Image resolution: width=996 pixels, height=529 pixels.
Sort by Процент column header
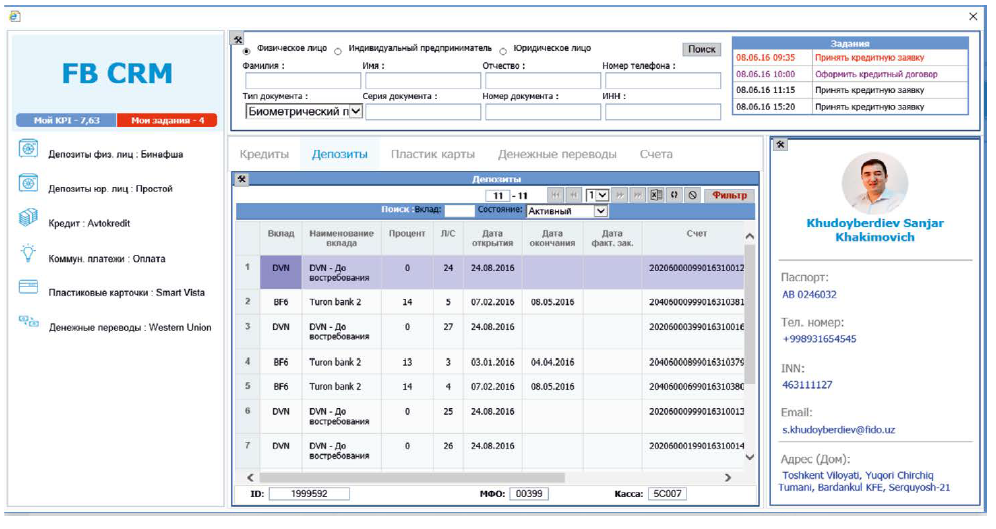pyautogui.click(x=407, y=238)
